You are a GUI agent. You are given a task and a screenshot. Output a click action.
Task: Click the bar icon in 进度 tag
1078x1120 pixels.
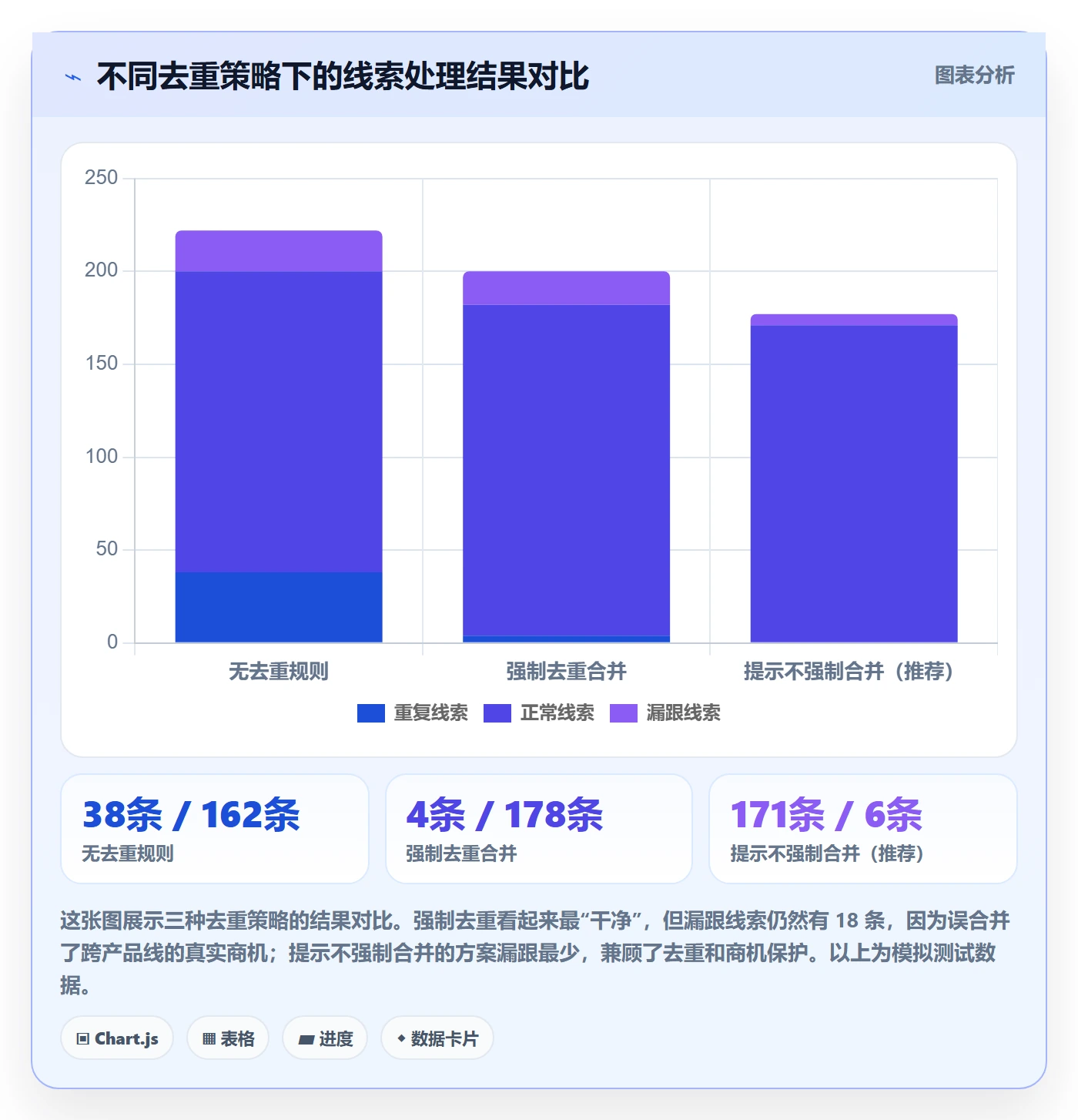coord(306,1040)
